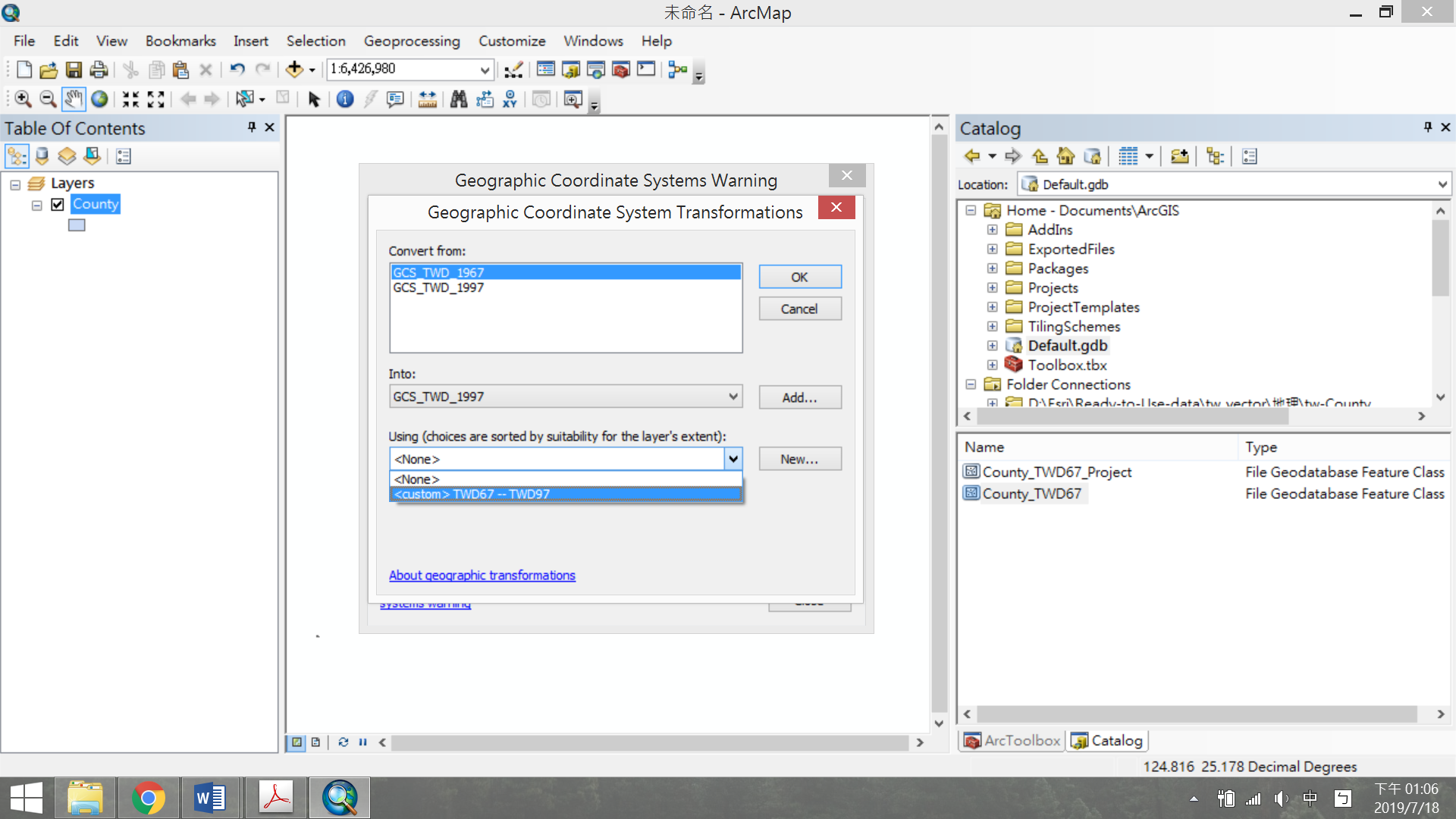Viewport: 1456px width, 819px height.
Task: Select the Select Elements arrow tool
Action: click(x=314, y=99)
